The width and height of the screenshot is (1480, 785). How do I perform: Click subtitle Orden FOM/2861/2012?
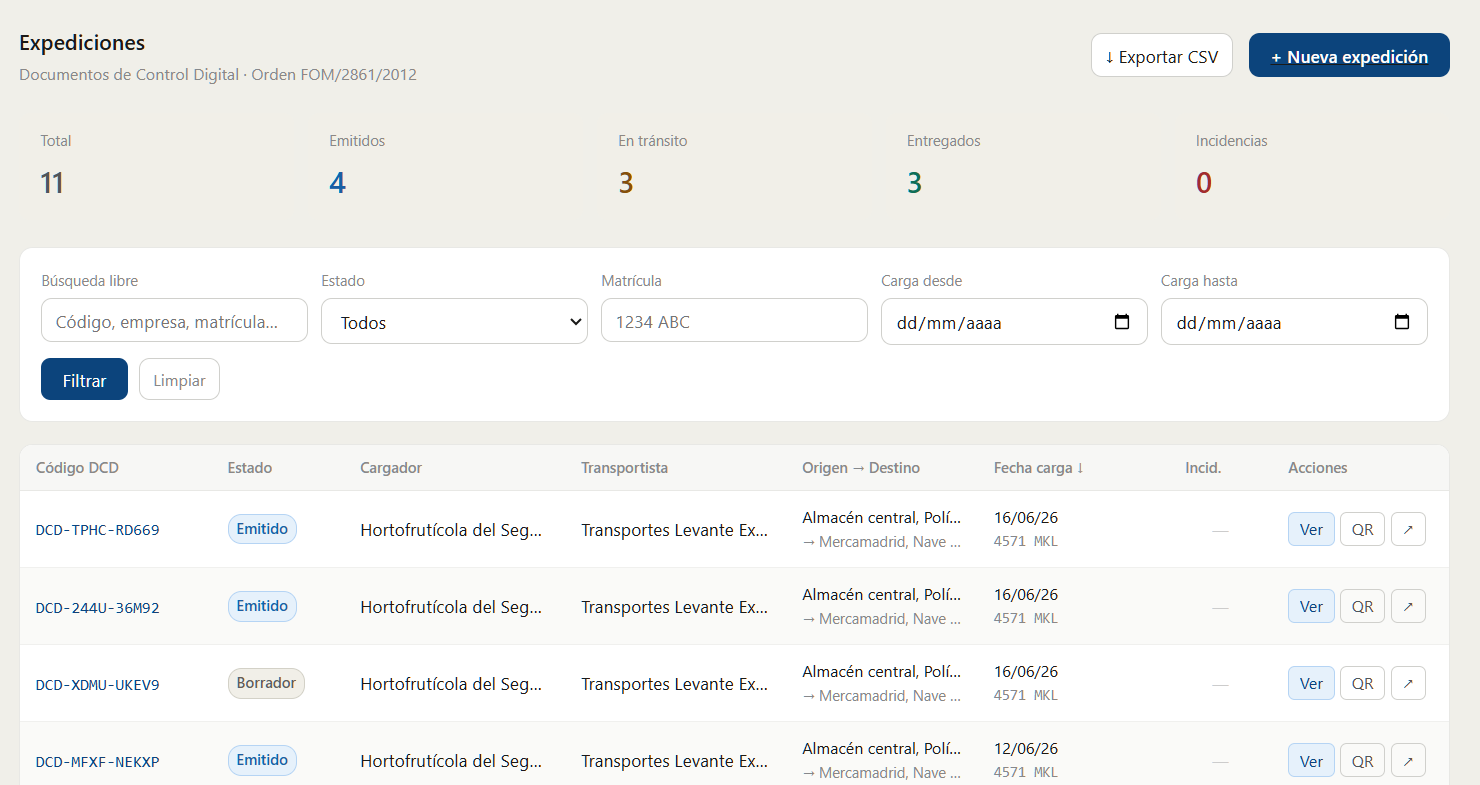point(334,74)
